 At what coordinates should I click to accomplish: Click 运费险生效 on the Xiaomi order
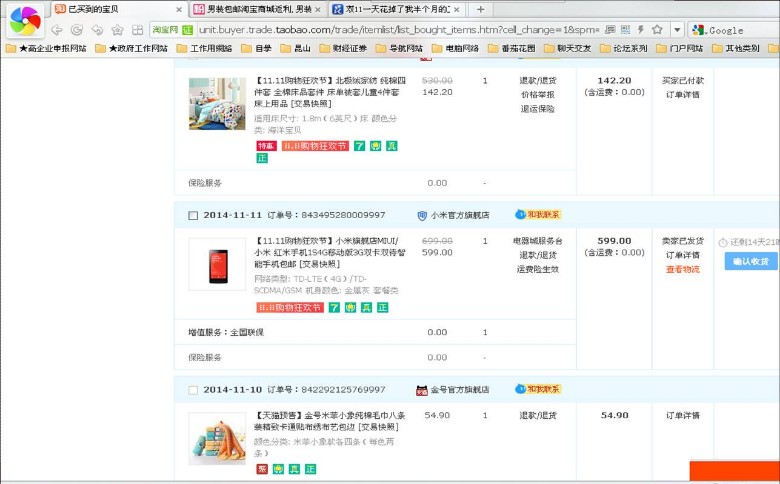[538, 269]
